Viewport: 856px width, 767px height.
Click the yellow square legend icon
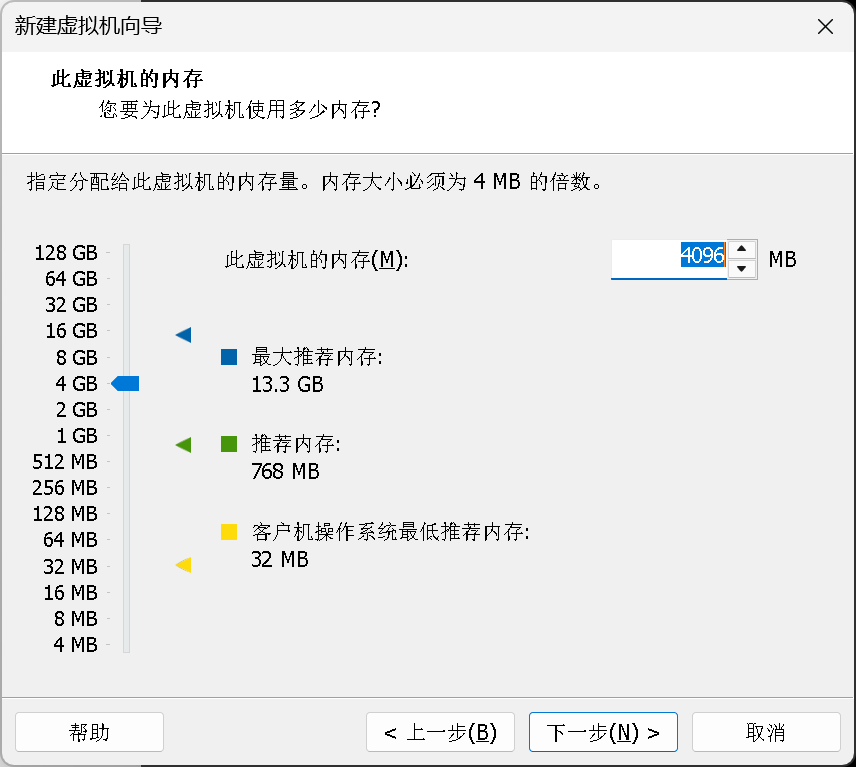coord(229,532)
